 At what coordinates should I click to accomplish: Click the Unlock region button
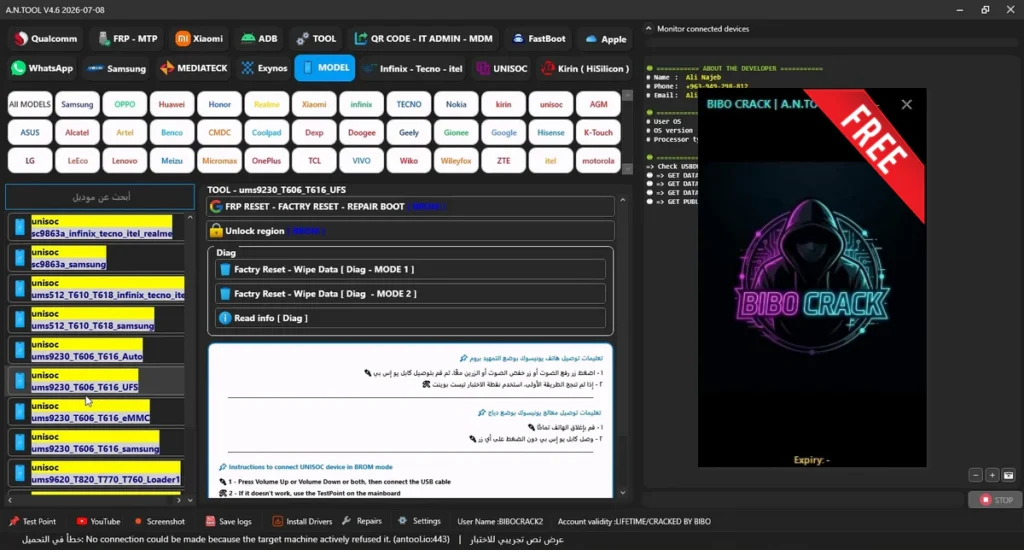point(411,231)
